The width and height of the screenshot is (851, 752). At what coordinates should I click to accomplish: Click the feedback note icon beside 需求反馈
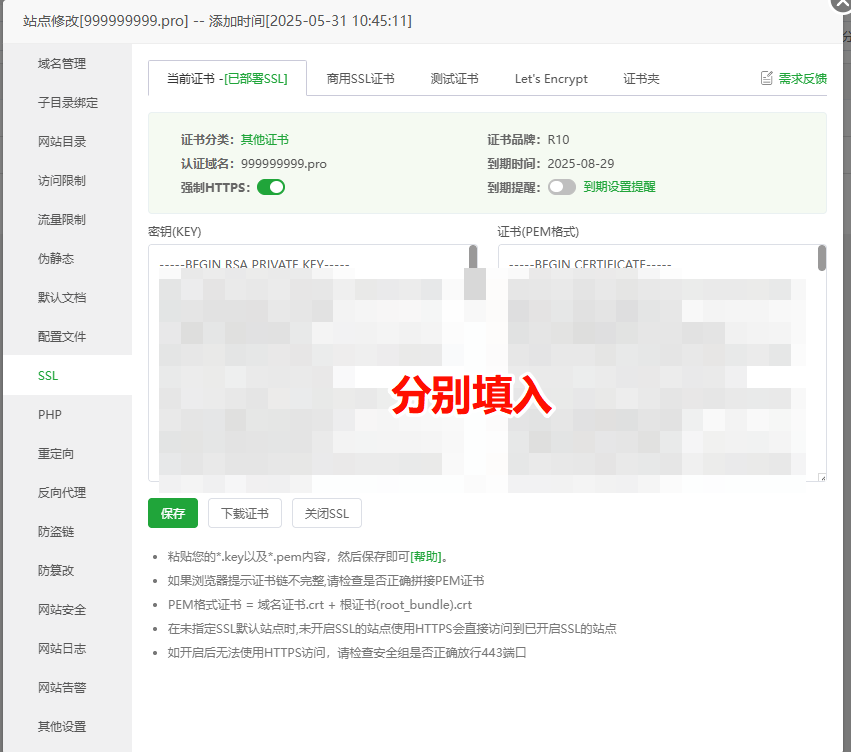point(766,78)
